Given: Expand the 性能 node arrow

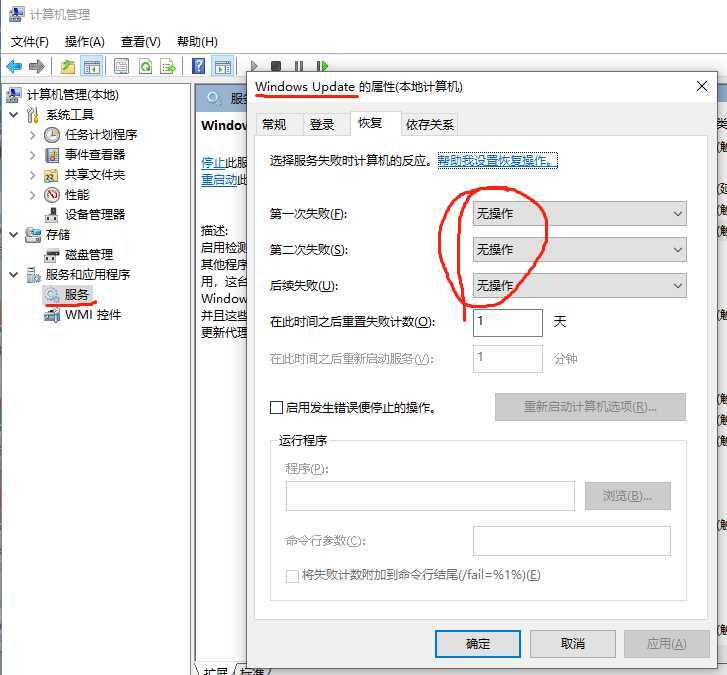Looking at the screenshot, I should pos(32,195).
